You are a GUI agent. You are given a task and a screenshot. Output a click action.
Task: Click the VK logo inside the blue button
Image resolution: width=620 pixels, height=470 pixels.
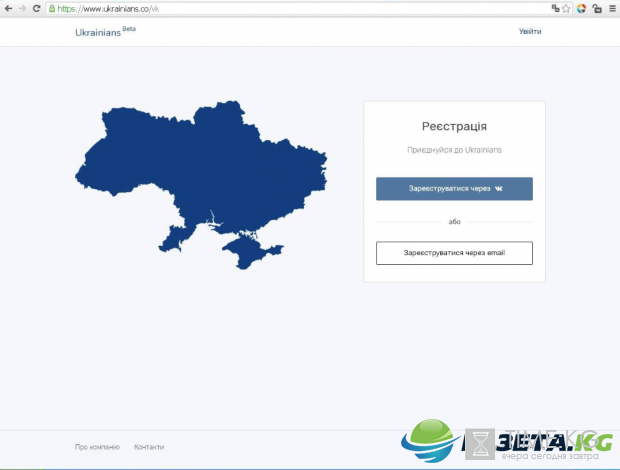tap(499, 189)
